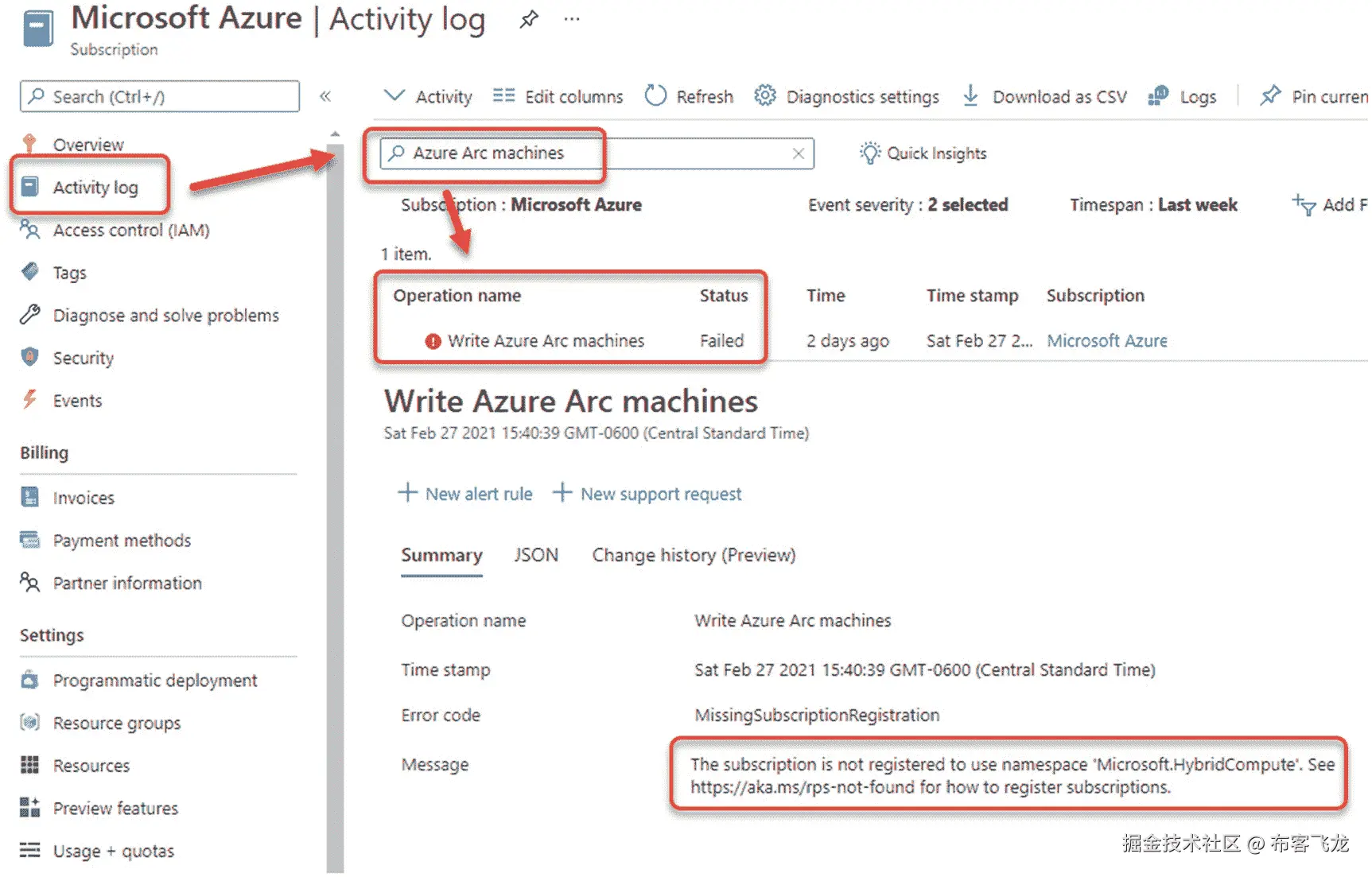1372x877 pixels.
Task: Click the MissingSubscriptionRegistration error code value
Action: 817,715
